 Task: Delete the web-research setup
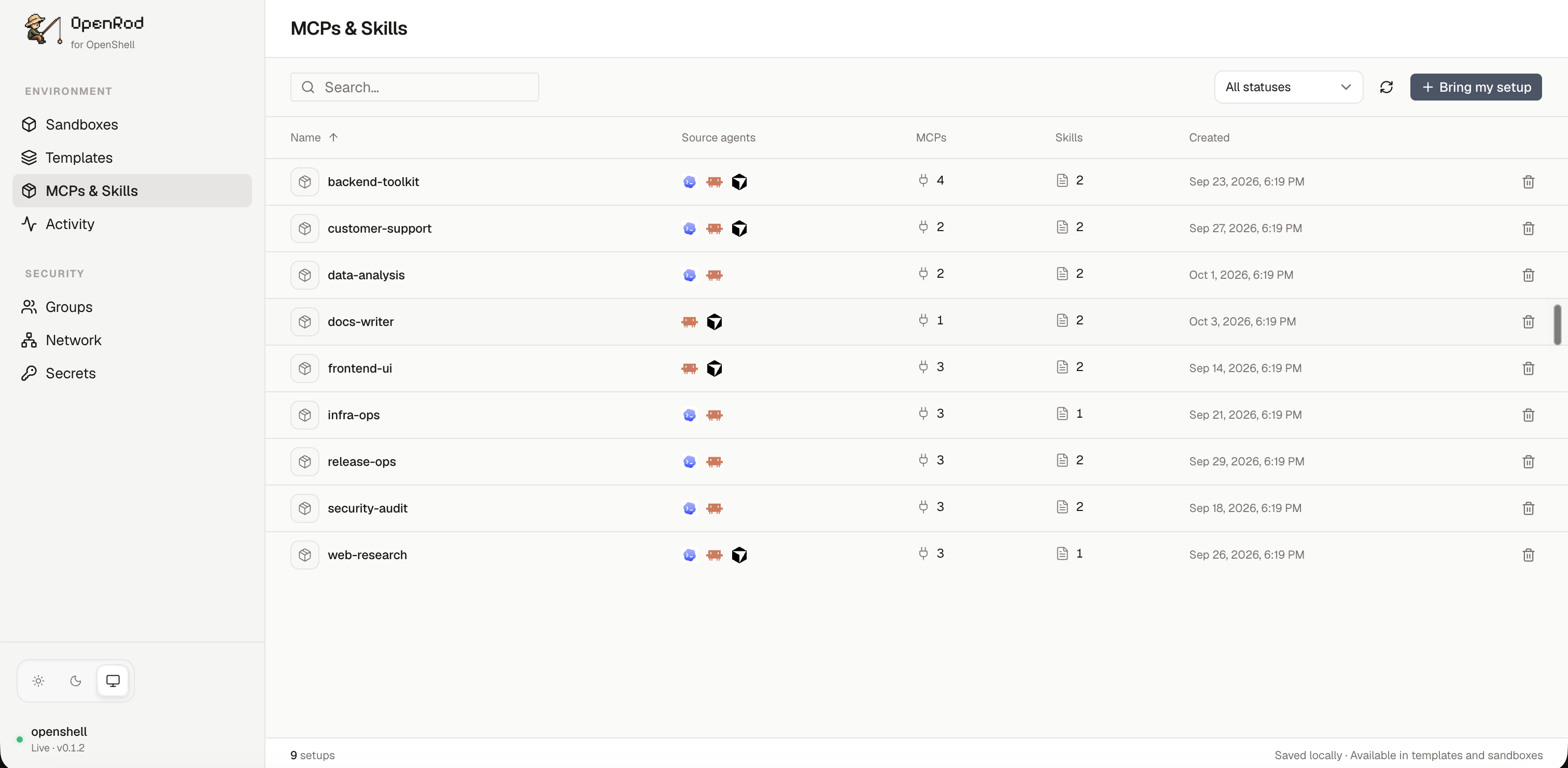click(x=1528, y=555)
